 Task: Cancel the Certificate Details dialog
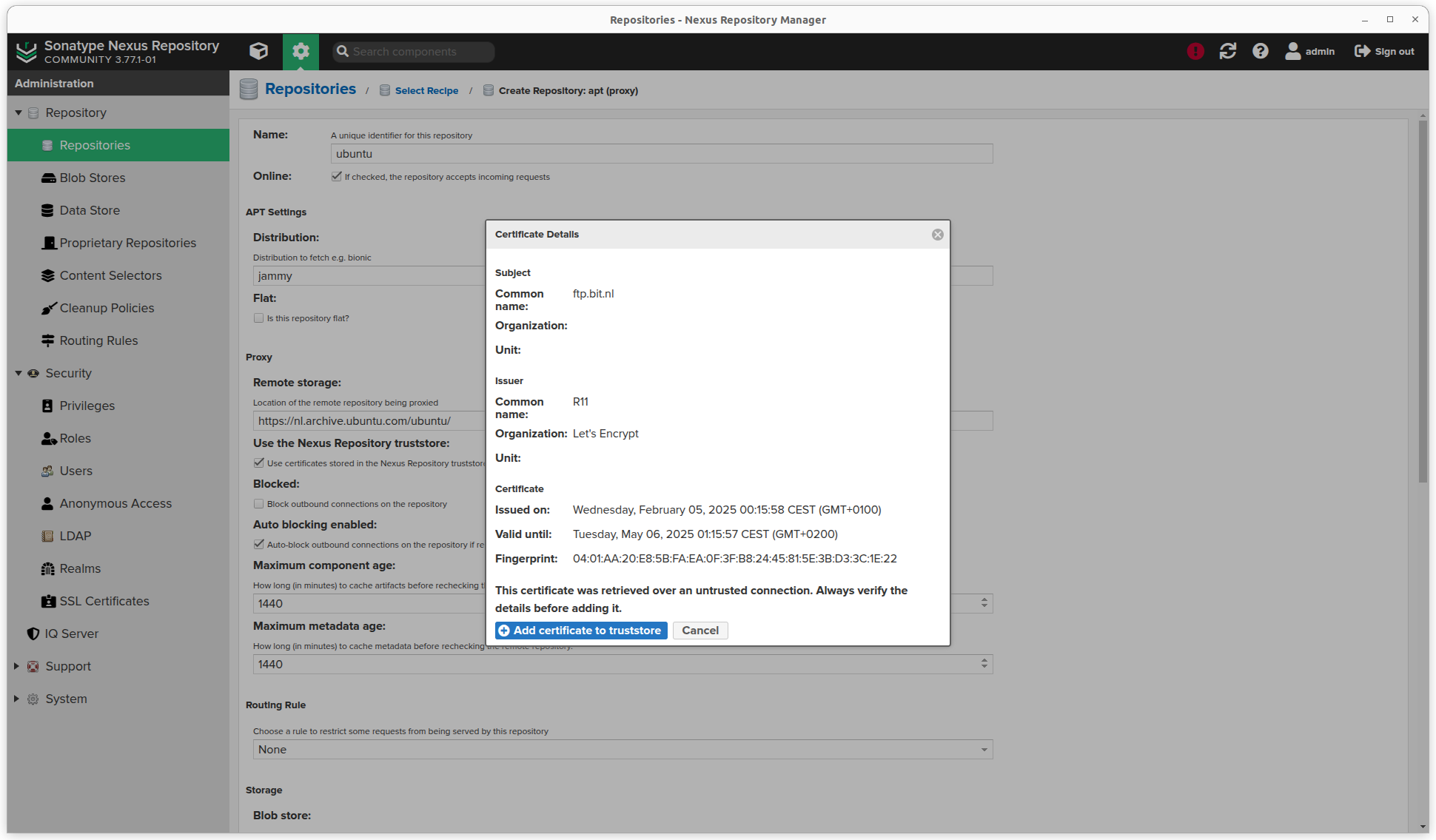click(x=700, y=631)
